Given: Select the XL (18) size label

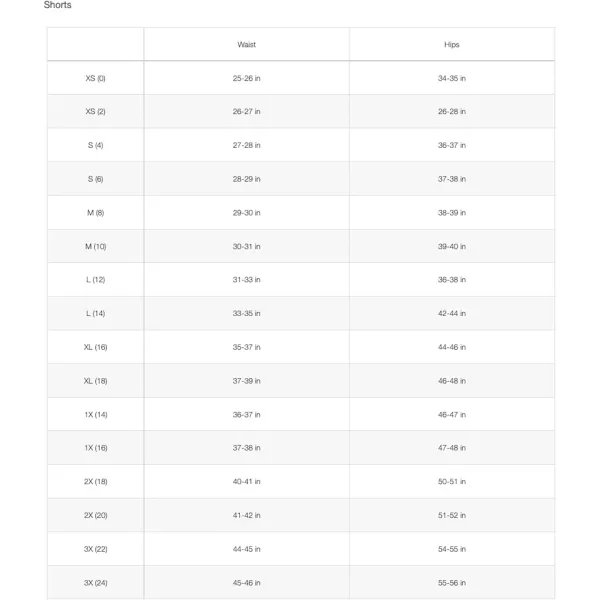Looking at the screenshot, I should pos(96,381).
